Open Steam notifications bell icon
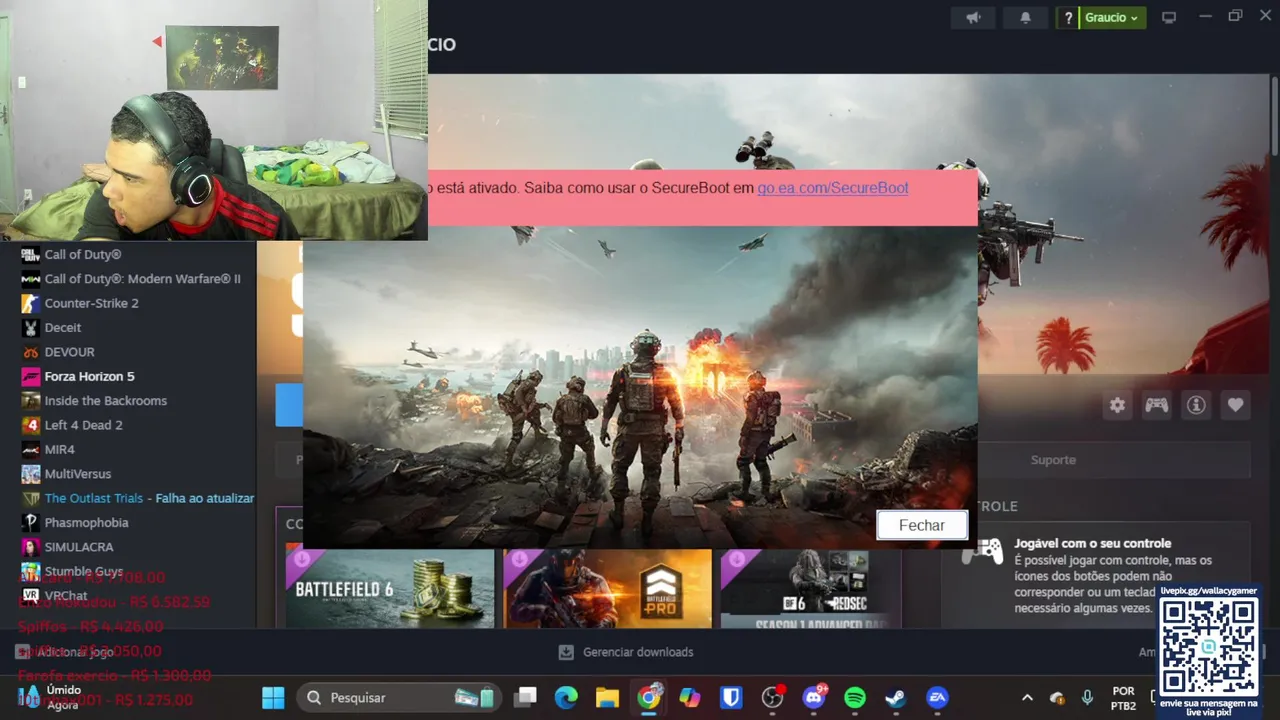Screen dimensions: 1280x720 click(x=1025, y=17)
